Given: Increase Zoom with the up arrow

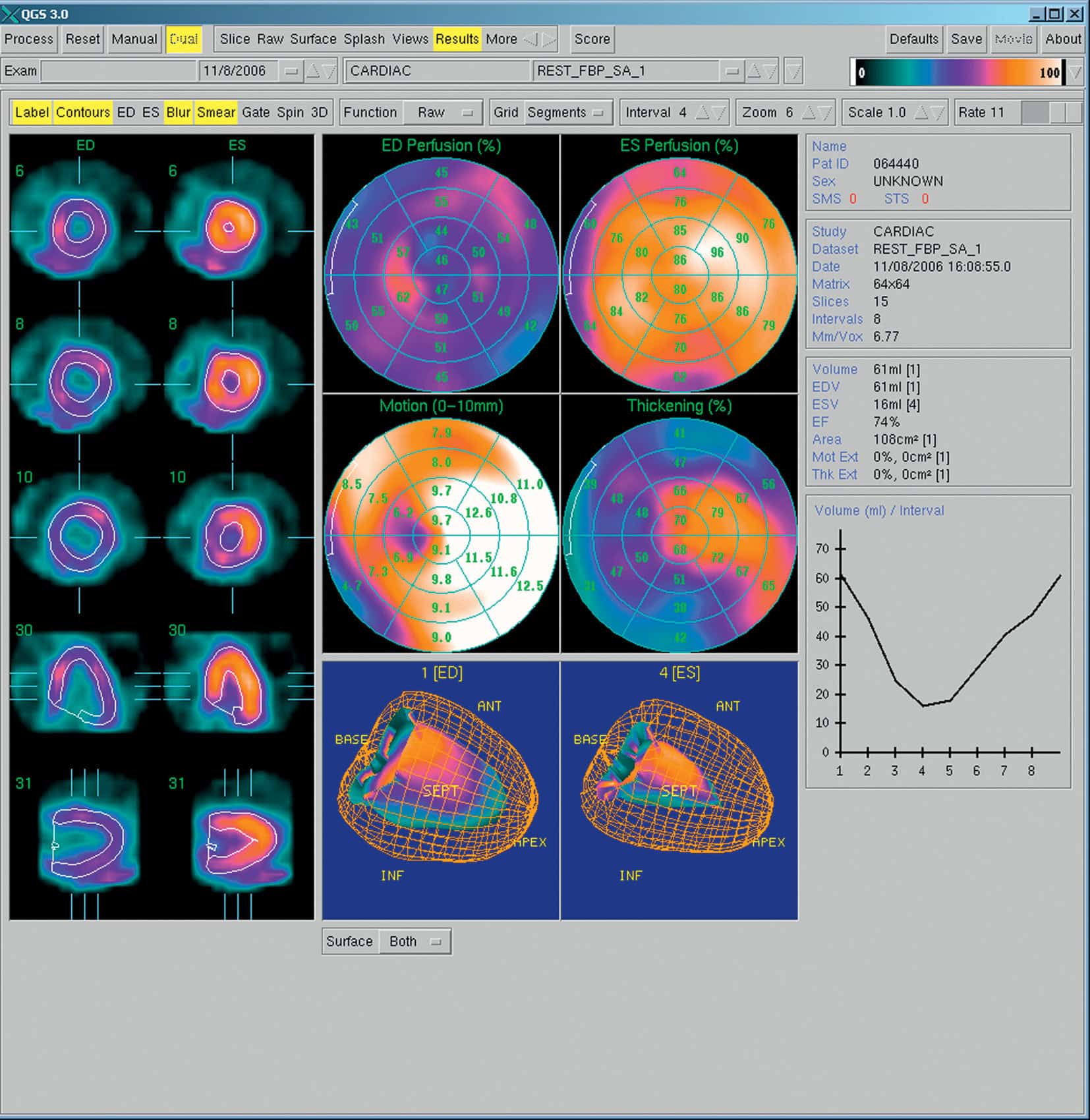Looking at the screenshot, I should (808, 113).
